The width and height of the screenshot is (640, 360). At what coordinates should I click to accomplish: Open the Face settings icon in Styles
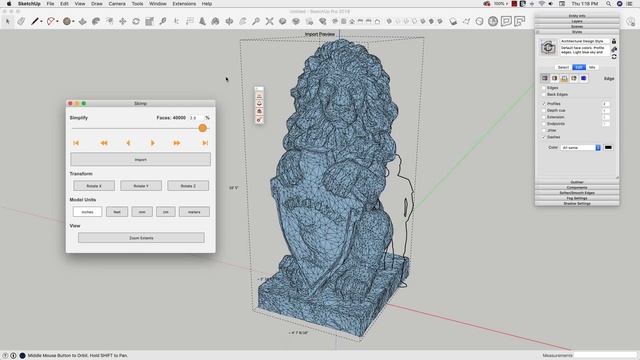(x=555, y=78)
